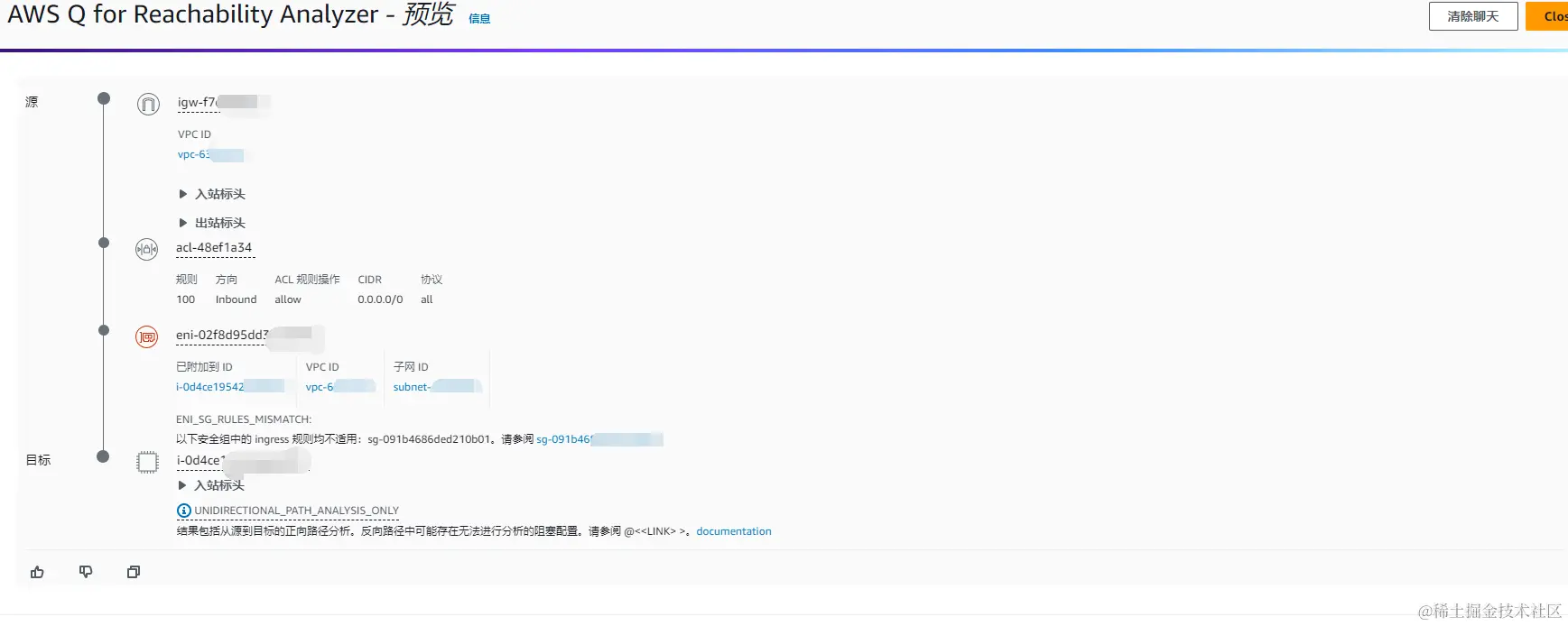The height and width of the screenshot is (626, 1568).
Task: Open the documentation link
Action: tap(734, 531)
